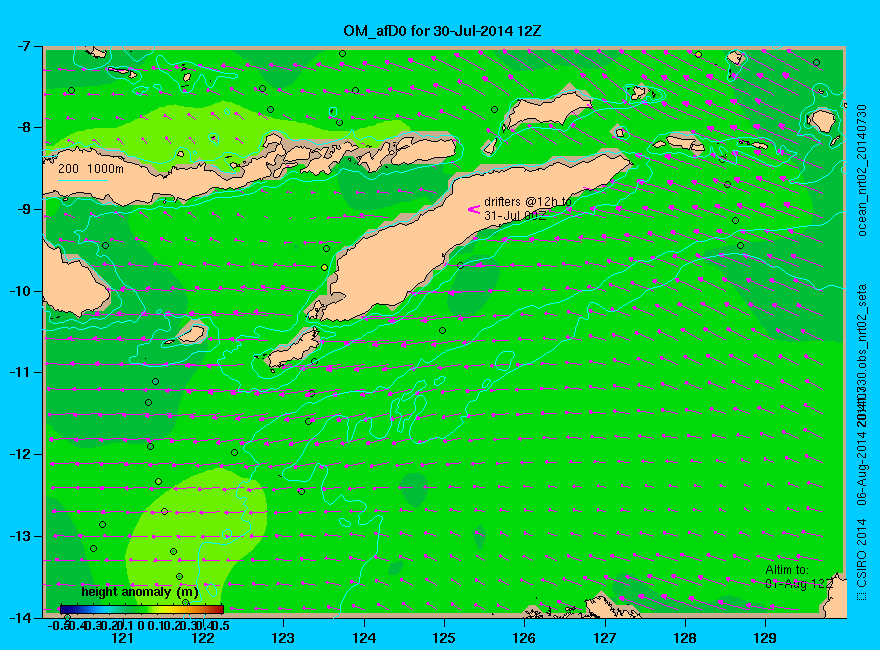Click the yellow drifter marker west of Timor
Viewport: 880px width, 650px height.
click(x=324, y=268)
